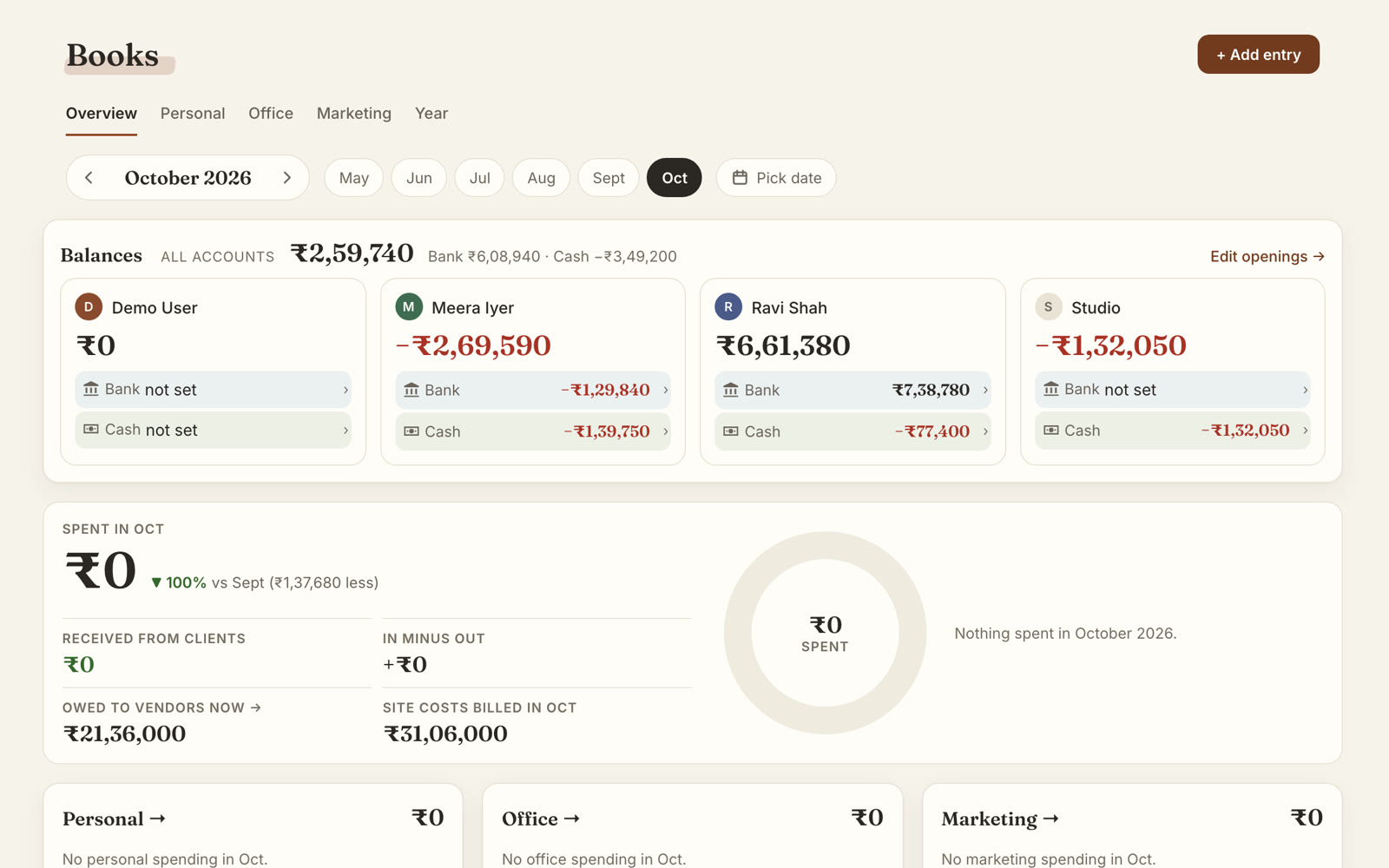The image size is (1389, 868).
Task: Open the Marketing tab
Action: [354, 114]
